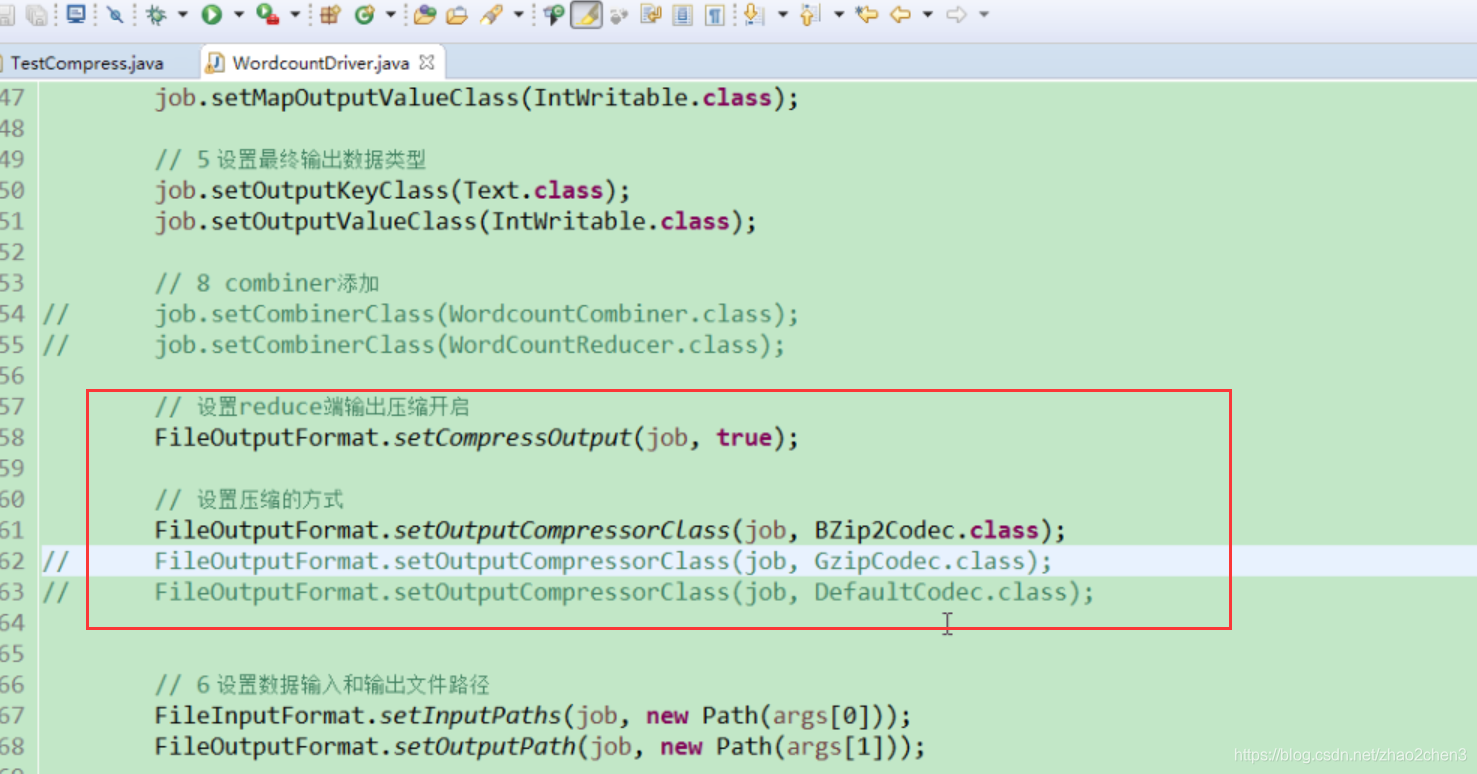Click the Previous Annotation up-arrow icon
Viewport: 1477px width, 774px height.
click(811, 15)
